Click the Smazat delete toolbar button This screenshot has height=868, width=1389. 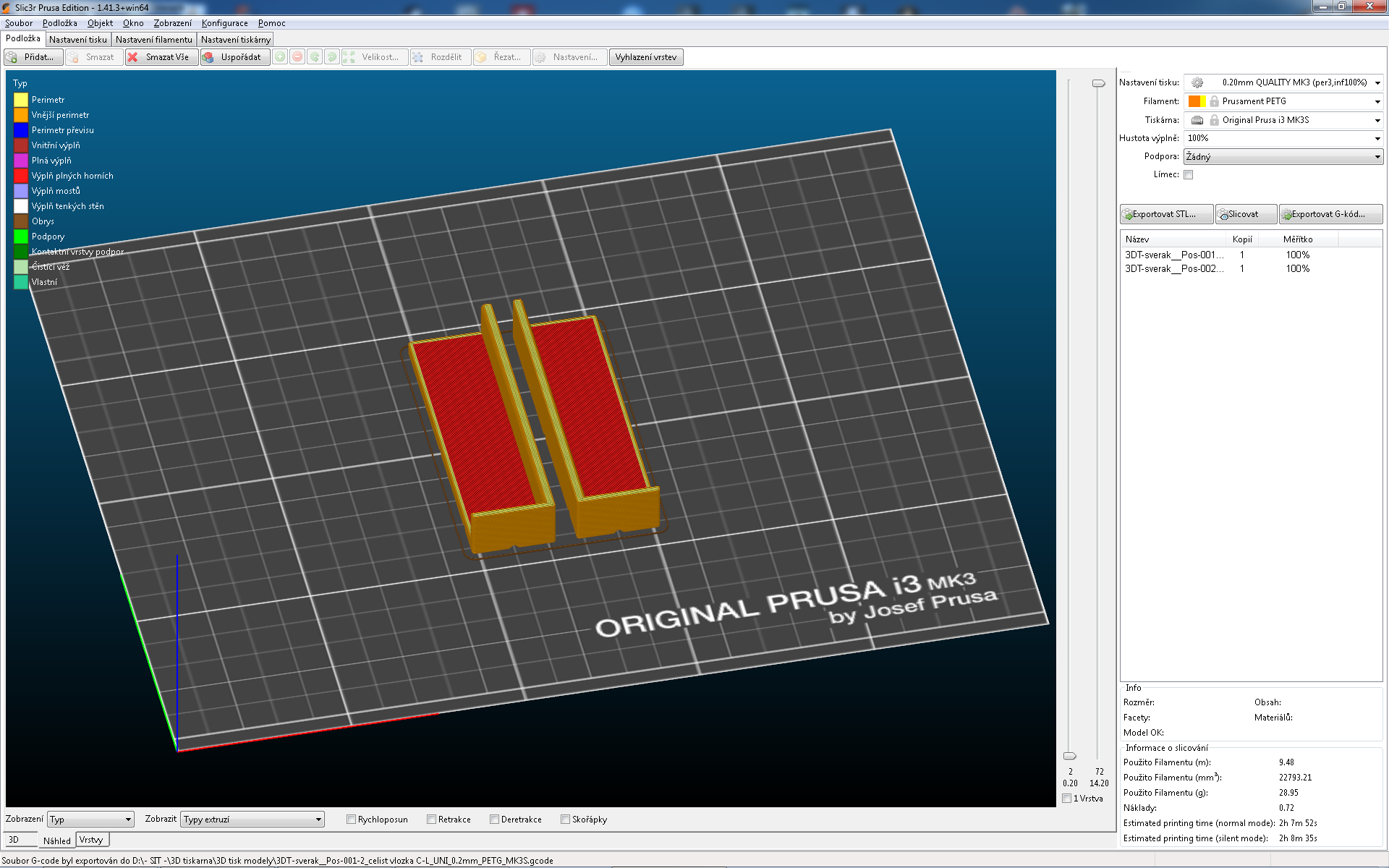pyautogui.click(x=93, y=57)
